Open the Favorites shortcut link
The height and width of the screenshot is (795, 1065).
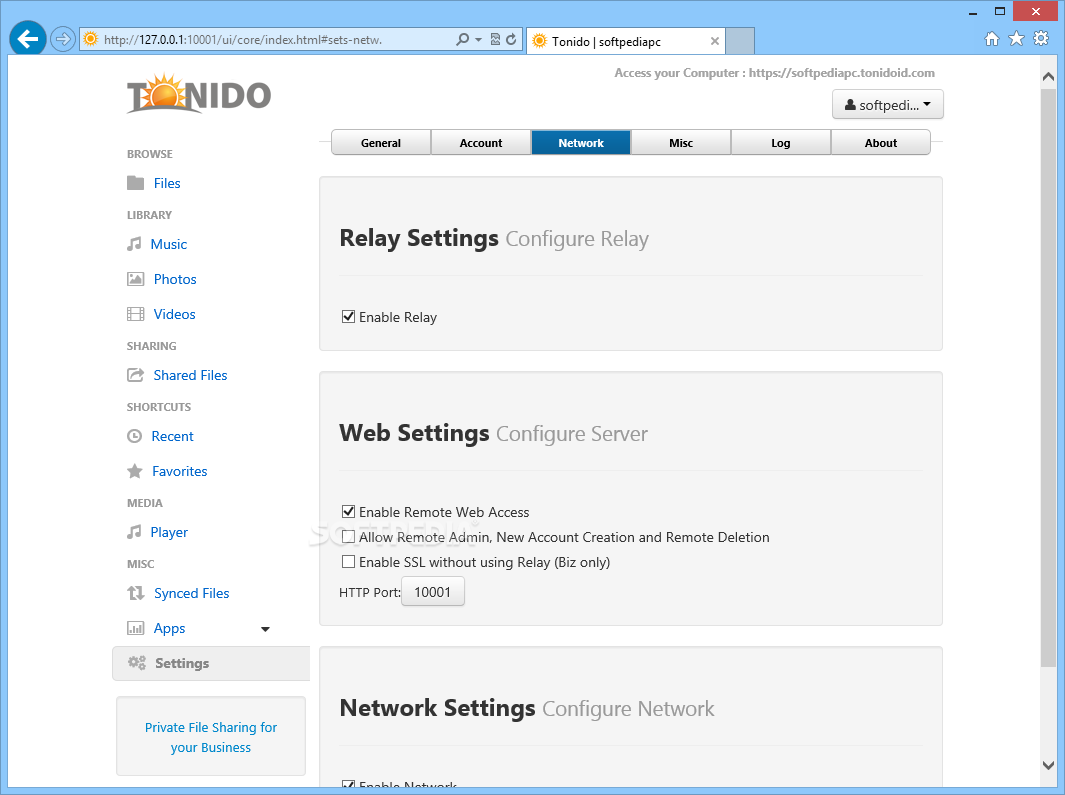(x=179, y=472)
